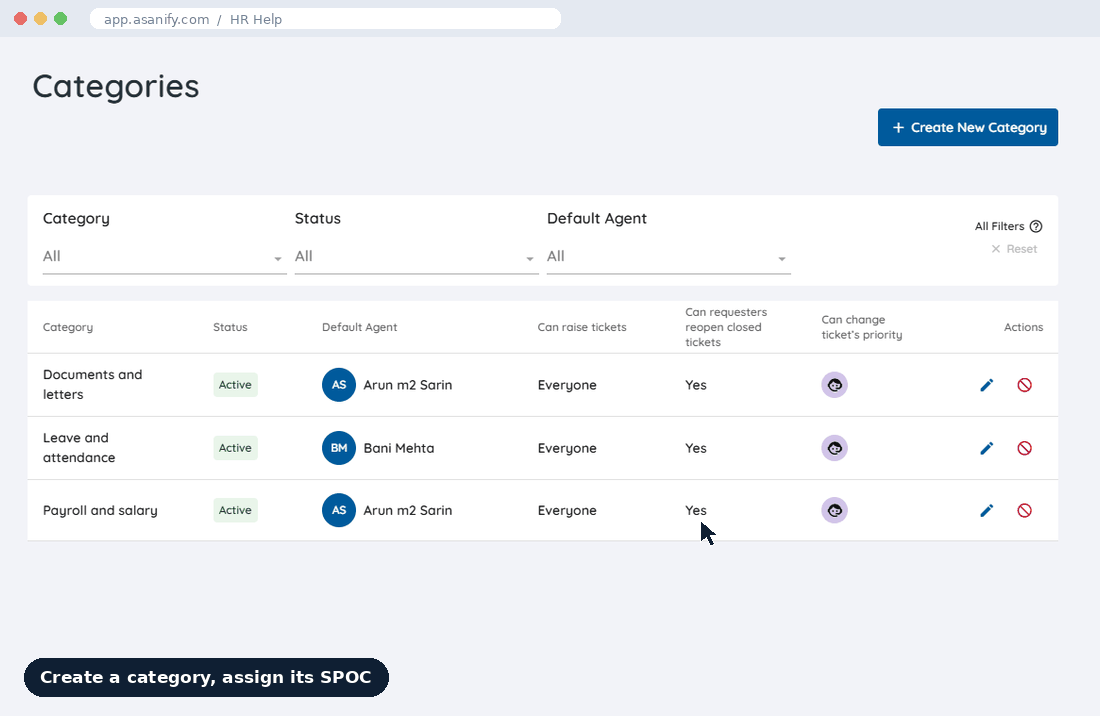Click the Actions column header
The height and width of the screenshot is (716, 1100).
[1024, 327]
